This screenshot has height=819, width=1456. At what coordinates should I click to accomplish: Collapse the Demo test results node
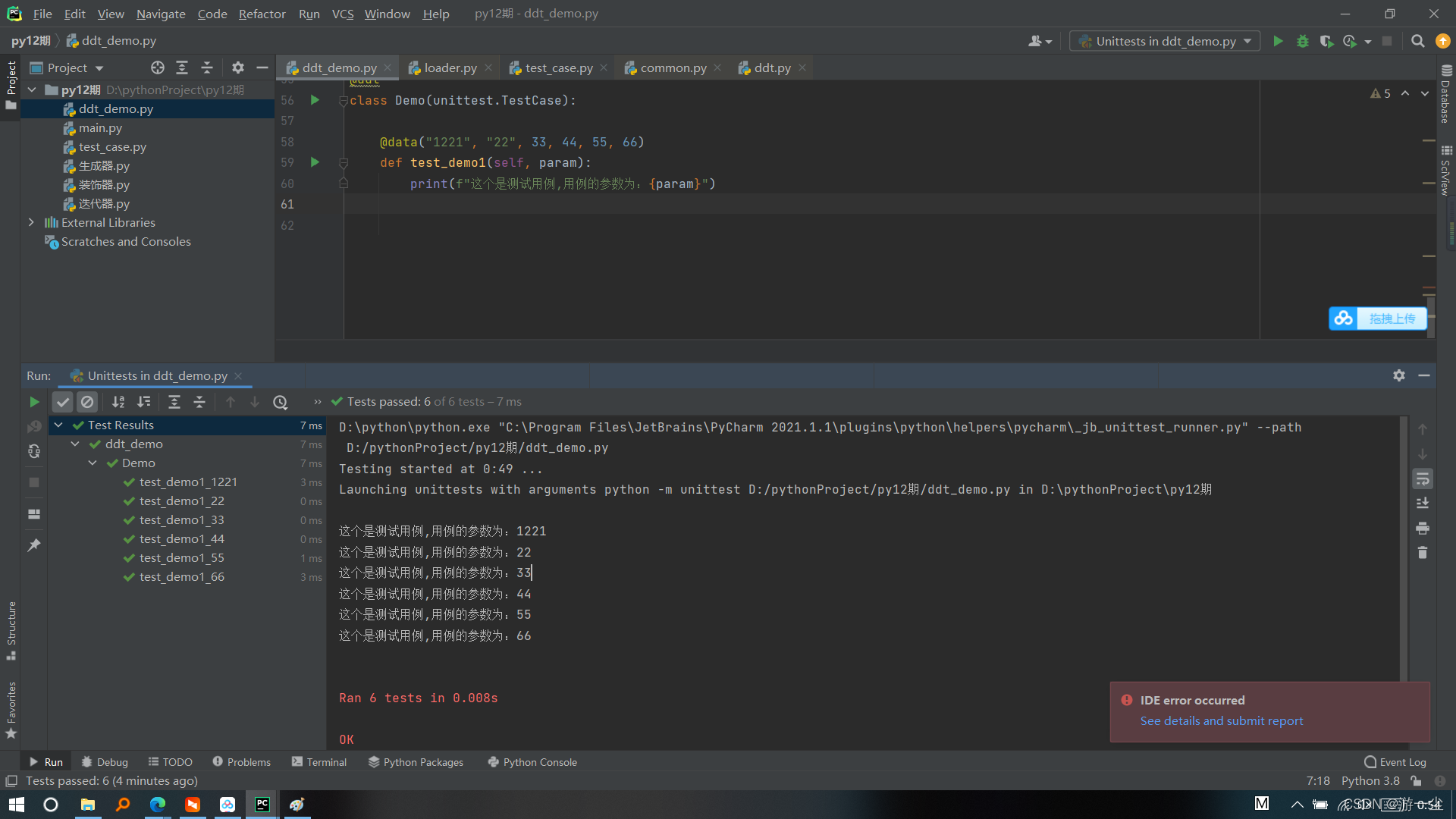pyautogui.click(x=93, y=463)
